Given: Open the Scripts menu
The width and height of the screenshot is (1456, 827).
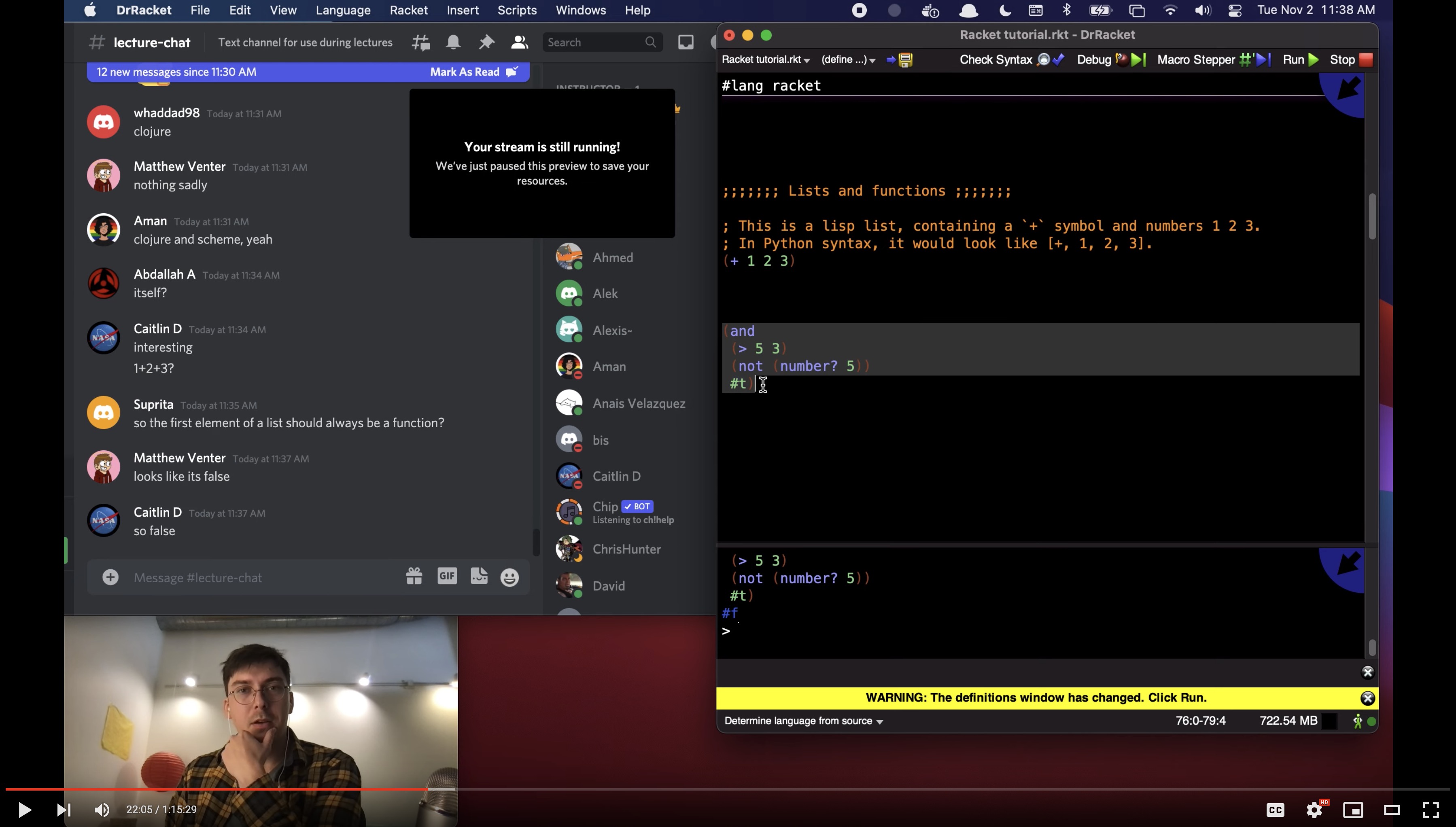Looking at the screenshot, I should pyautogui.click(x=517, y=10).
